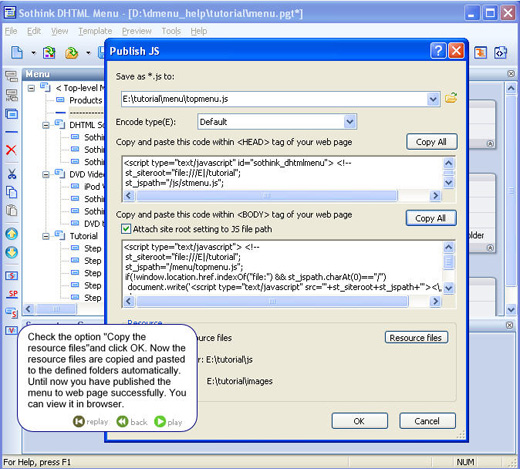
Task: Click the New document toolbar icon
Action: pos(17,53)
